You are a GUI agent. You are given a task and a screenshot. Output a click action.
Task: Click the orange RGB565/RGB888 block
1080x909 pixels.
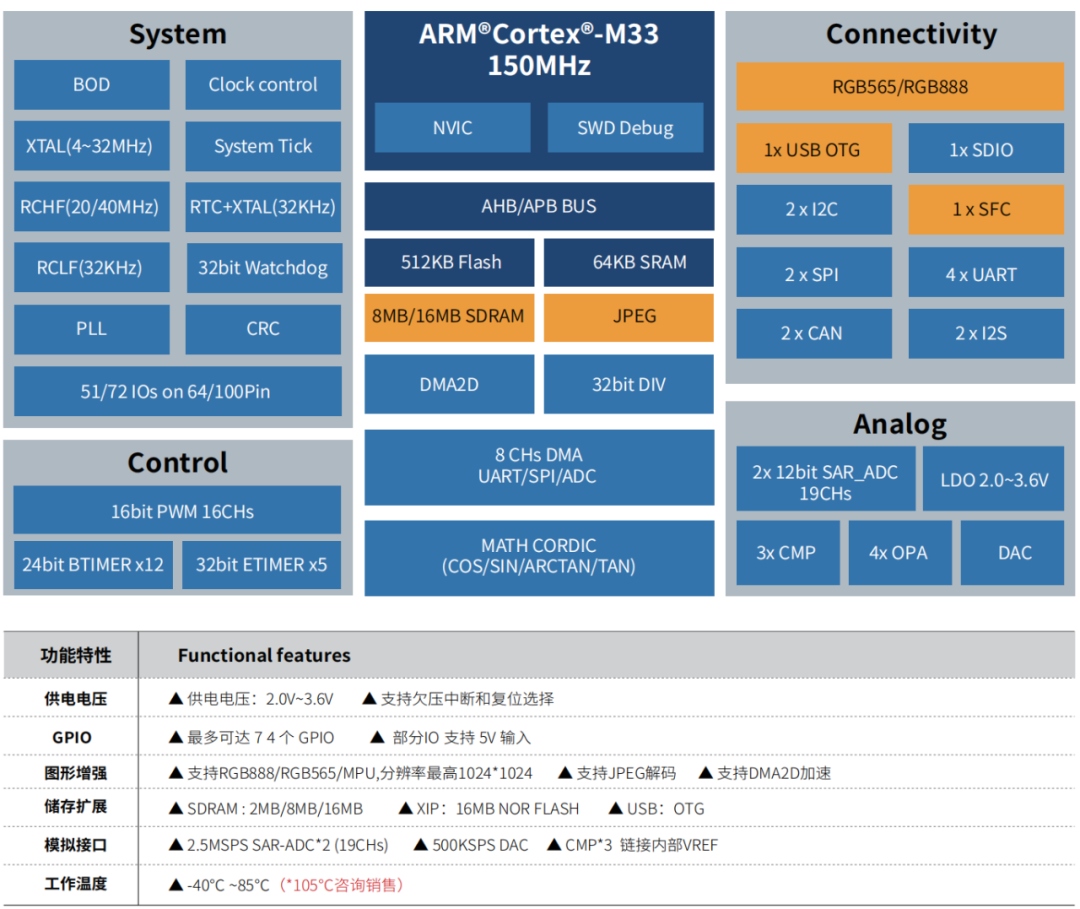point(900,87)
